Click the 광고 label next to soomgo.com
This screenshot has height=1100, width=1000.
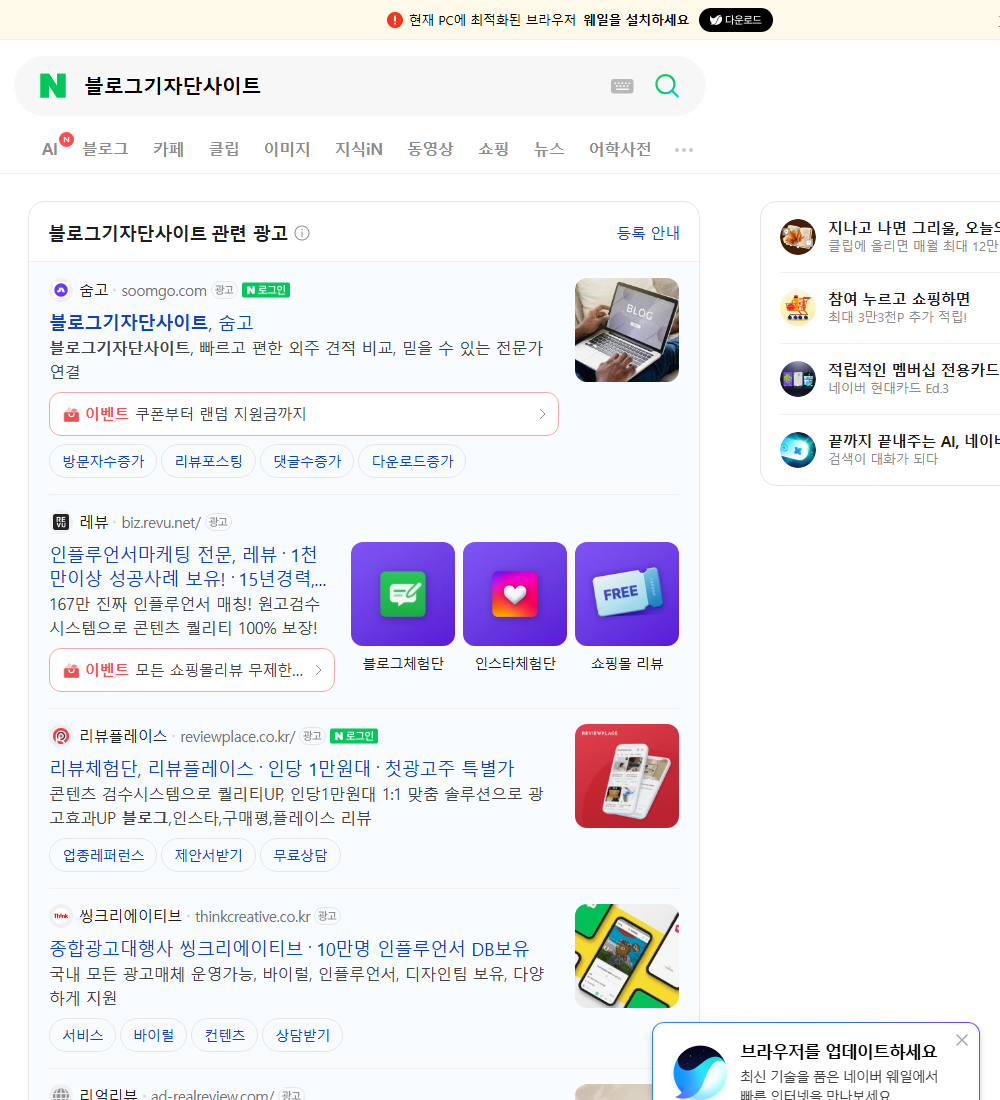point(224,290)
